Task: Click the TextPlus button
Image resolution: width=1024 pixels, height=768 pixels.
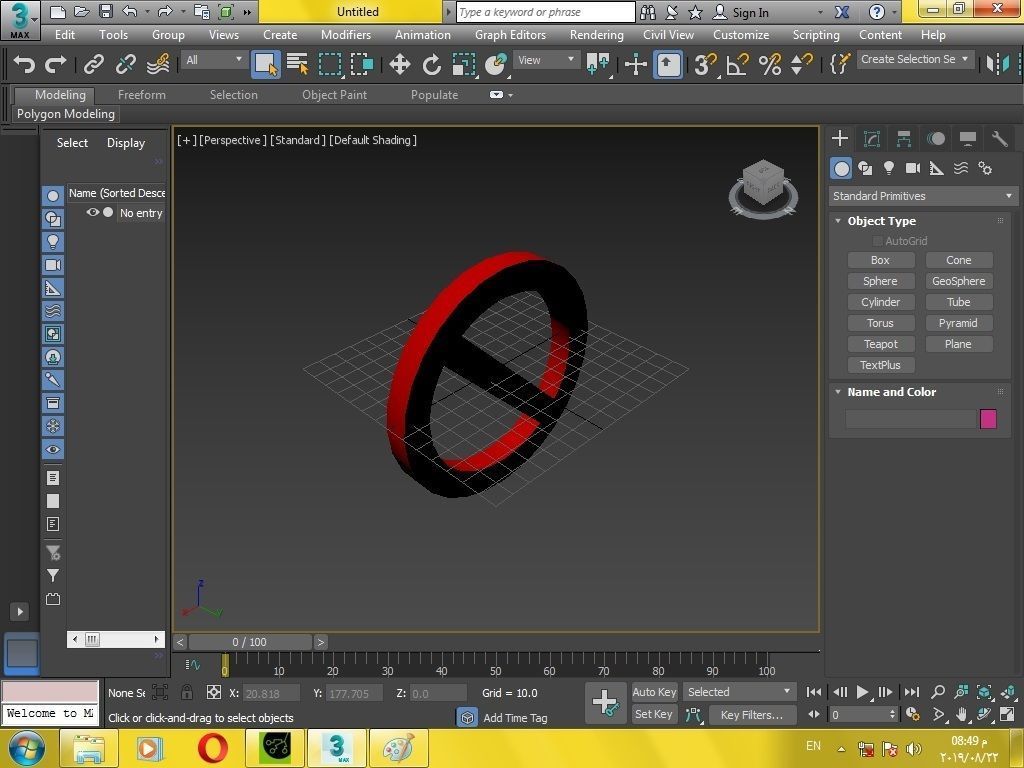Action: [880, 365]
